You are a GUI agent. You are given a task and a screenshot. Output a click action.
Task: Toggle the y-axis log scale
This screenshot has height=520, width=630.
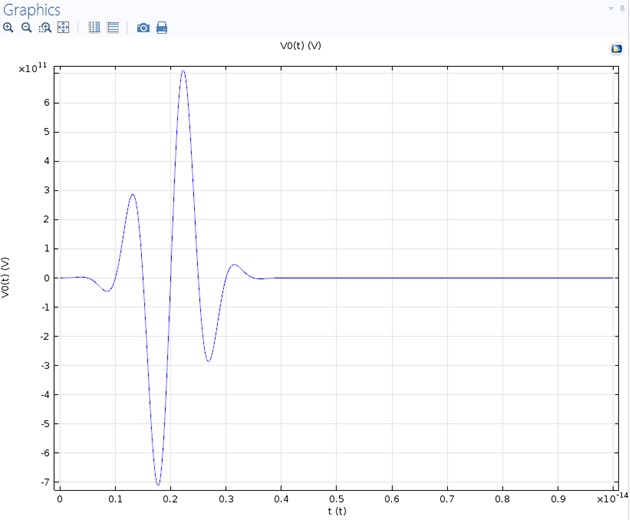(113, 28)
